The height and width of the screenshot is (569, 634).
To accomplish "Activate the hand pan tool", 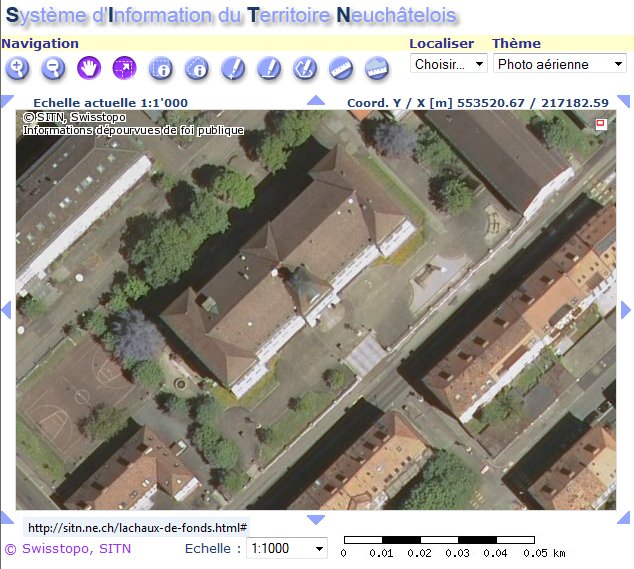I will (89, 68).
